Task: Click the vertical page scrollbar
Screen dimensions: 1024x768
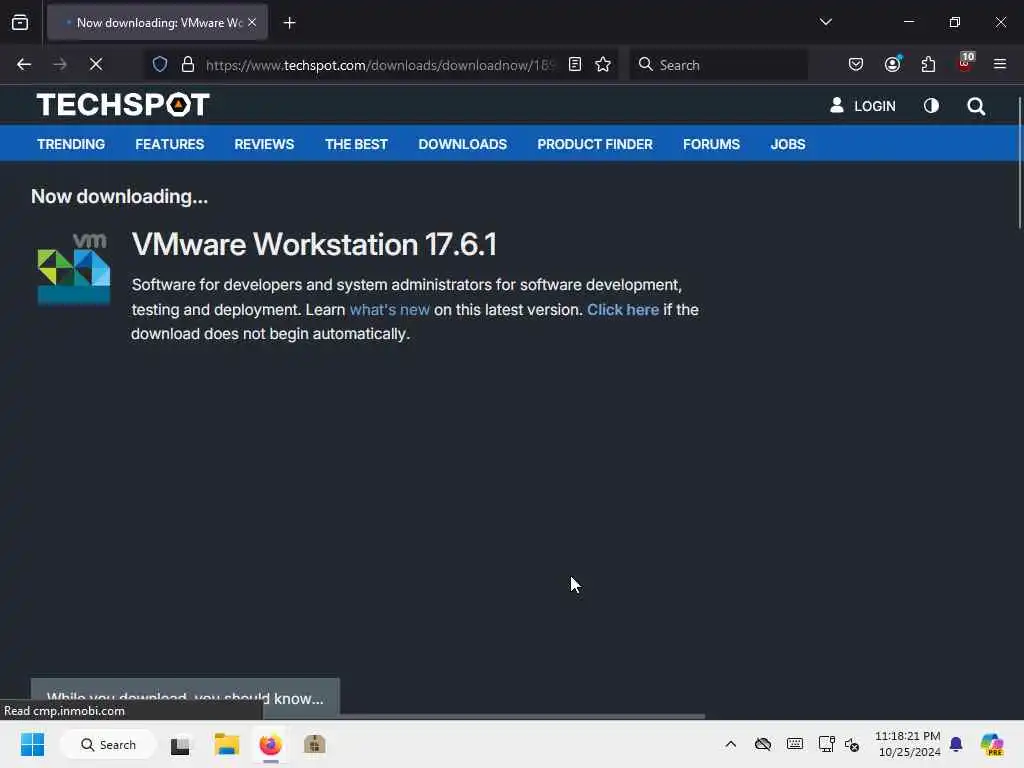Action: [1019, 163]
